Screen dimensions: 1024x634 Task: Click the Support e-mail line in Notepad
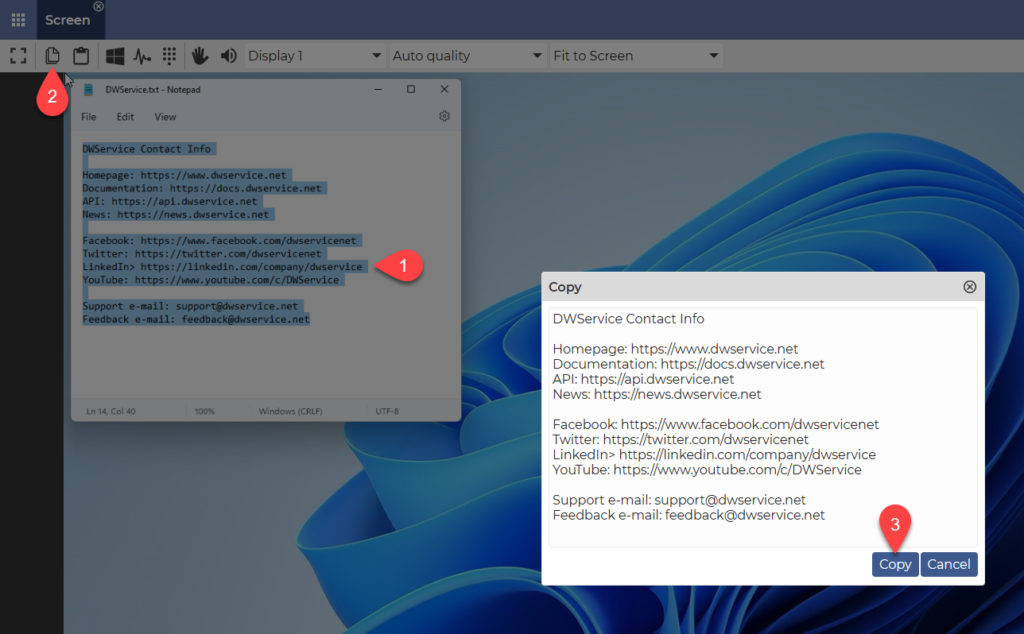coord(190,306)
